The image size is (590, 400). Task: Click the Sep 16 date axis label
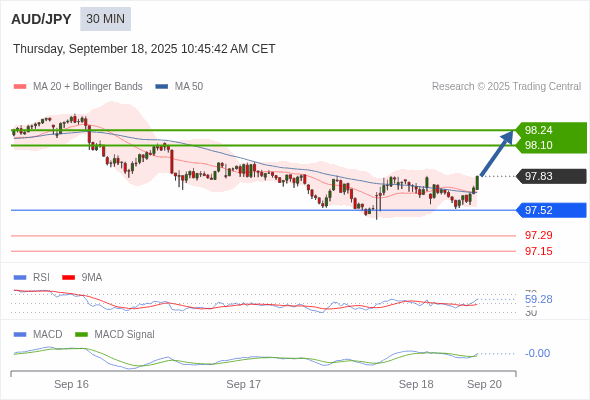pos(71,384)
